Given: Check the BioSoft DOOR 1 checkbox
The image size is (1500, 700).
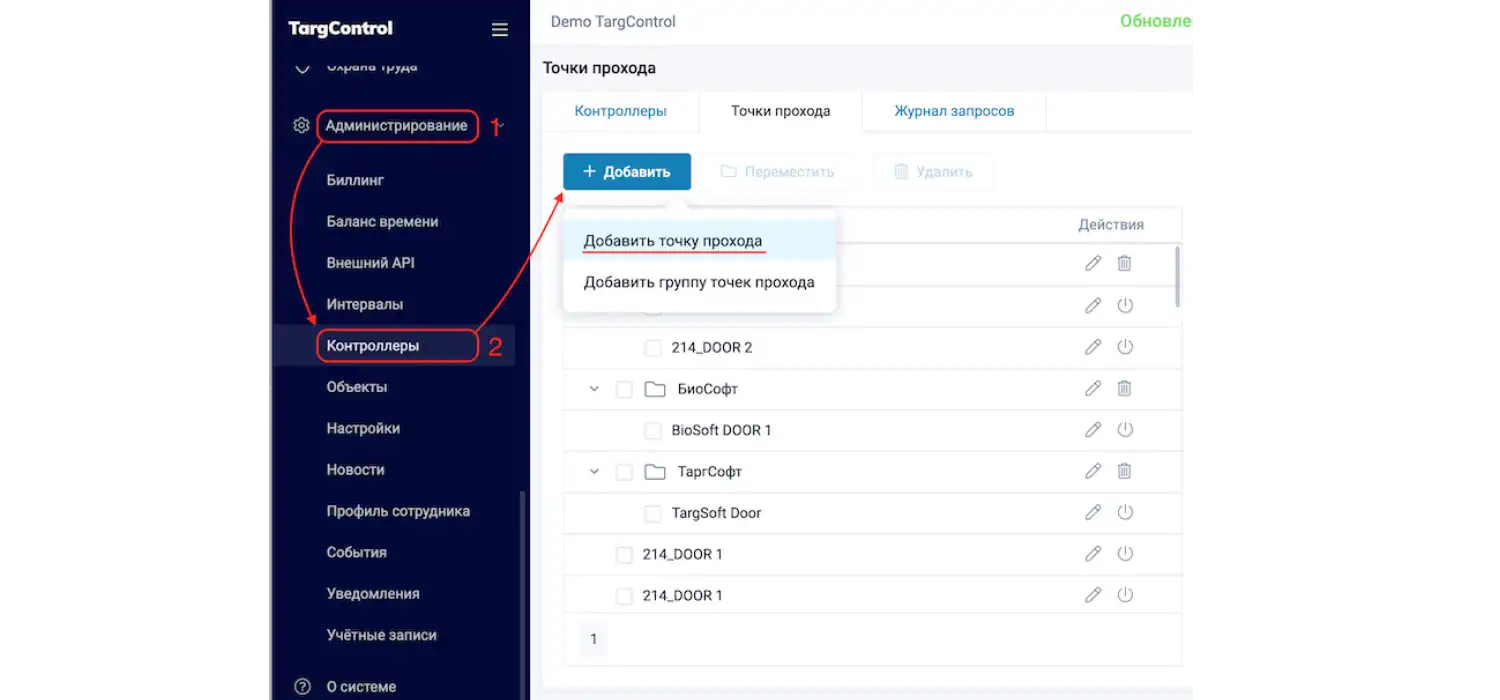Looking at the screenshot, I should click(x=653, y=431).
